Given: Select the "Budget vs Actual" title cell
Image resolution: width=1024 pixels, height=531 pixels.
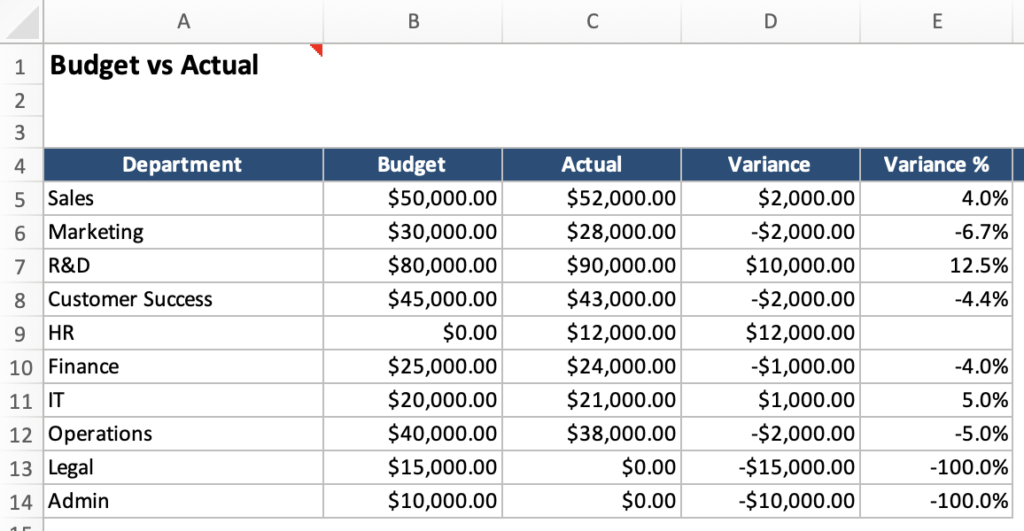Looking at the screenshot, I should [x=154, y=66].
